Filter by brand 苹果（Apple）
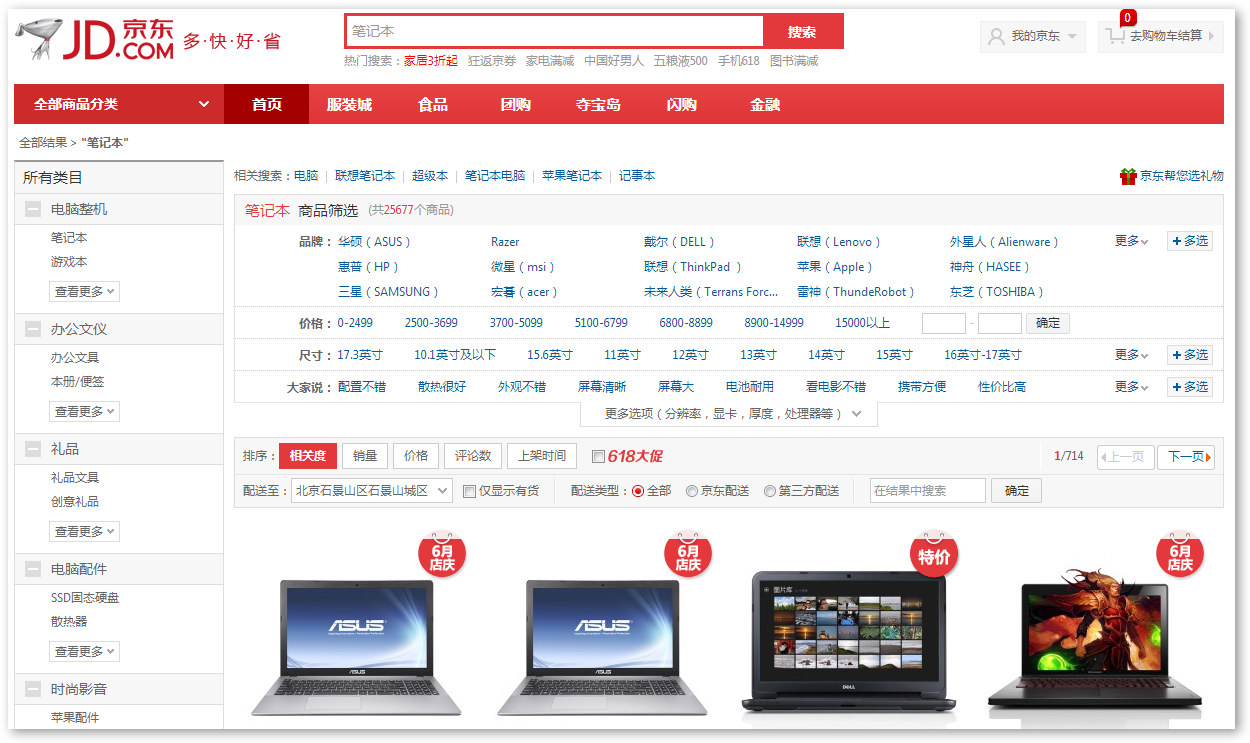Image resolution: width=1250 pixels, height=743 pixels. click(835, 267)
